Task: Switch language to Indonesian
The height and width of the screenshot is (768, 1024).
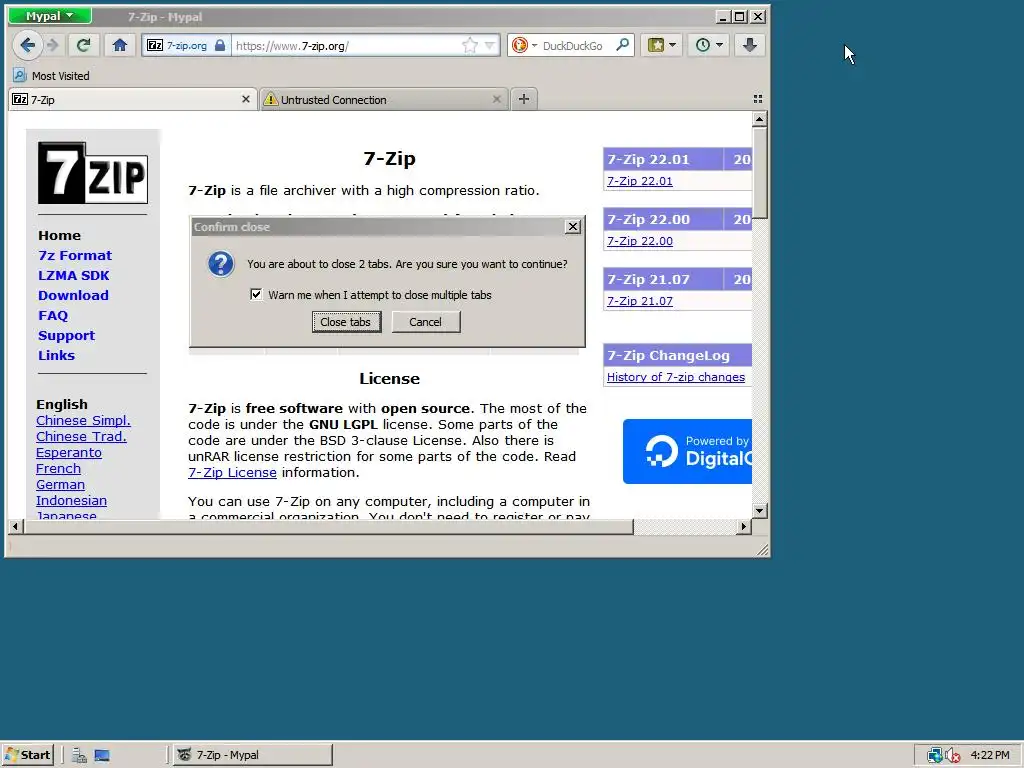Action: pos(71,500)
